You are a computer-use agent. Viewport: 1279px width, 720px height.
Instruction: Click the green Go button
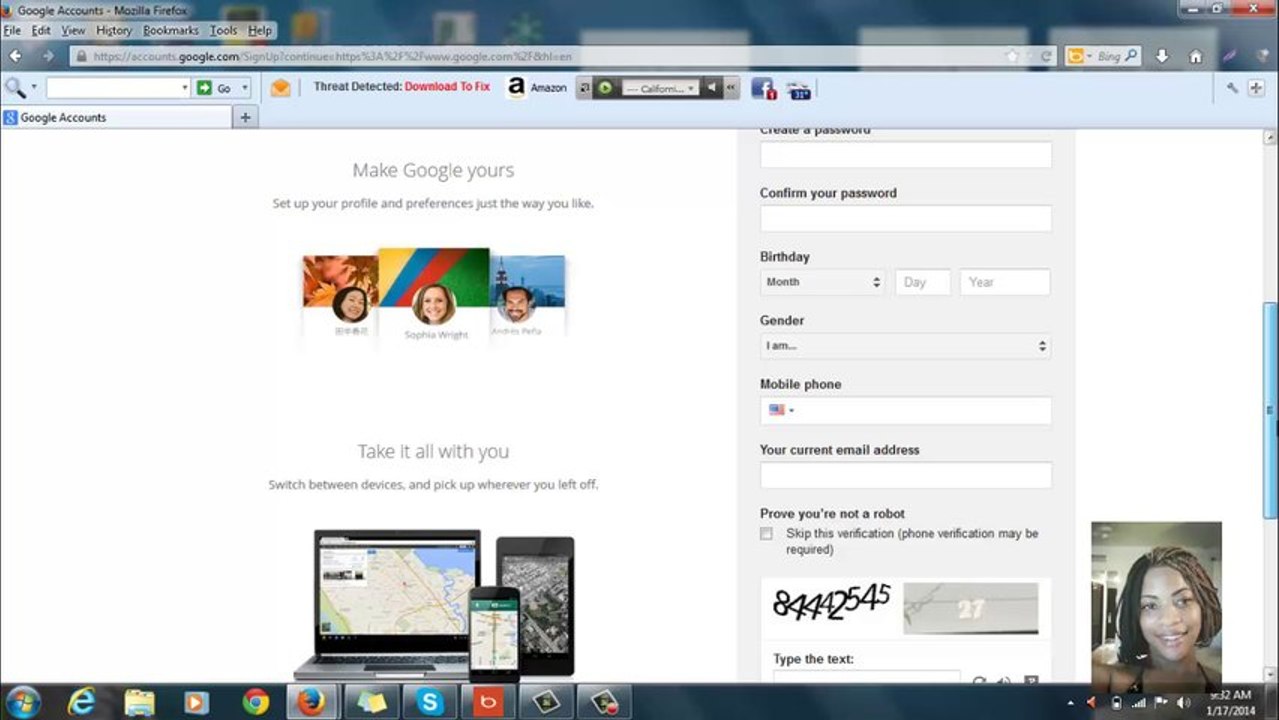click(215, 88)
